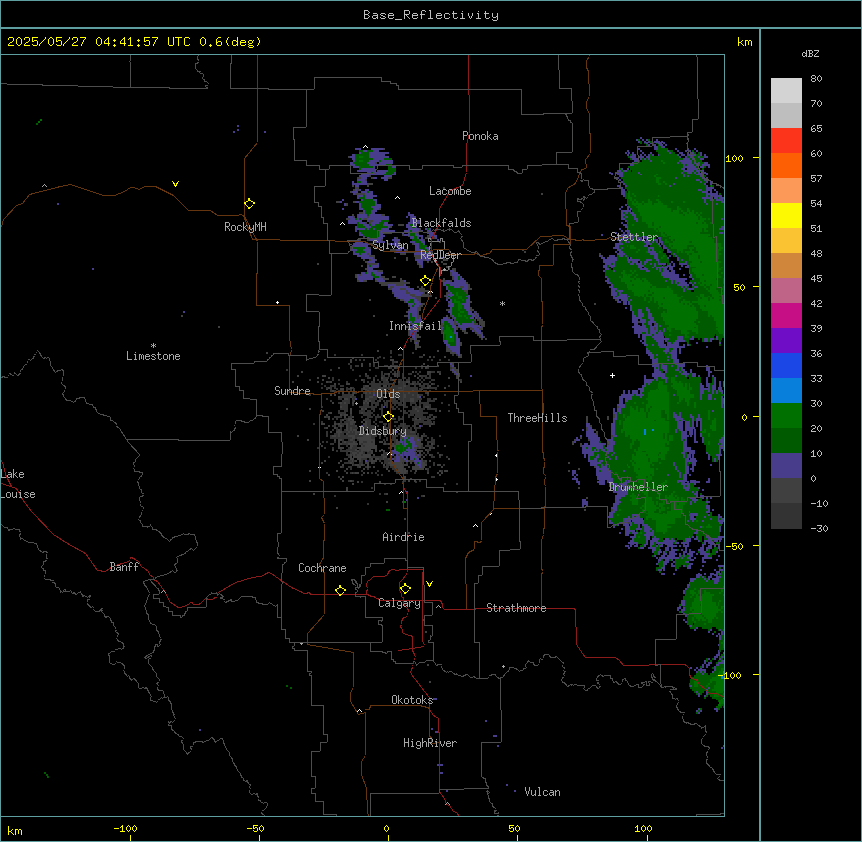
Task: Click the Stettler town label
Action: click(x=634, y=237)
